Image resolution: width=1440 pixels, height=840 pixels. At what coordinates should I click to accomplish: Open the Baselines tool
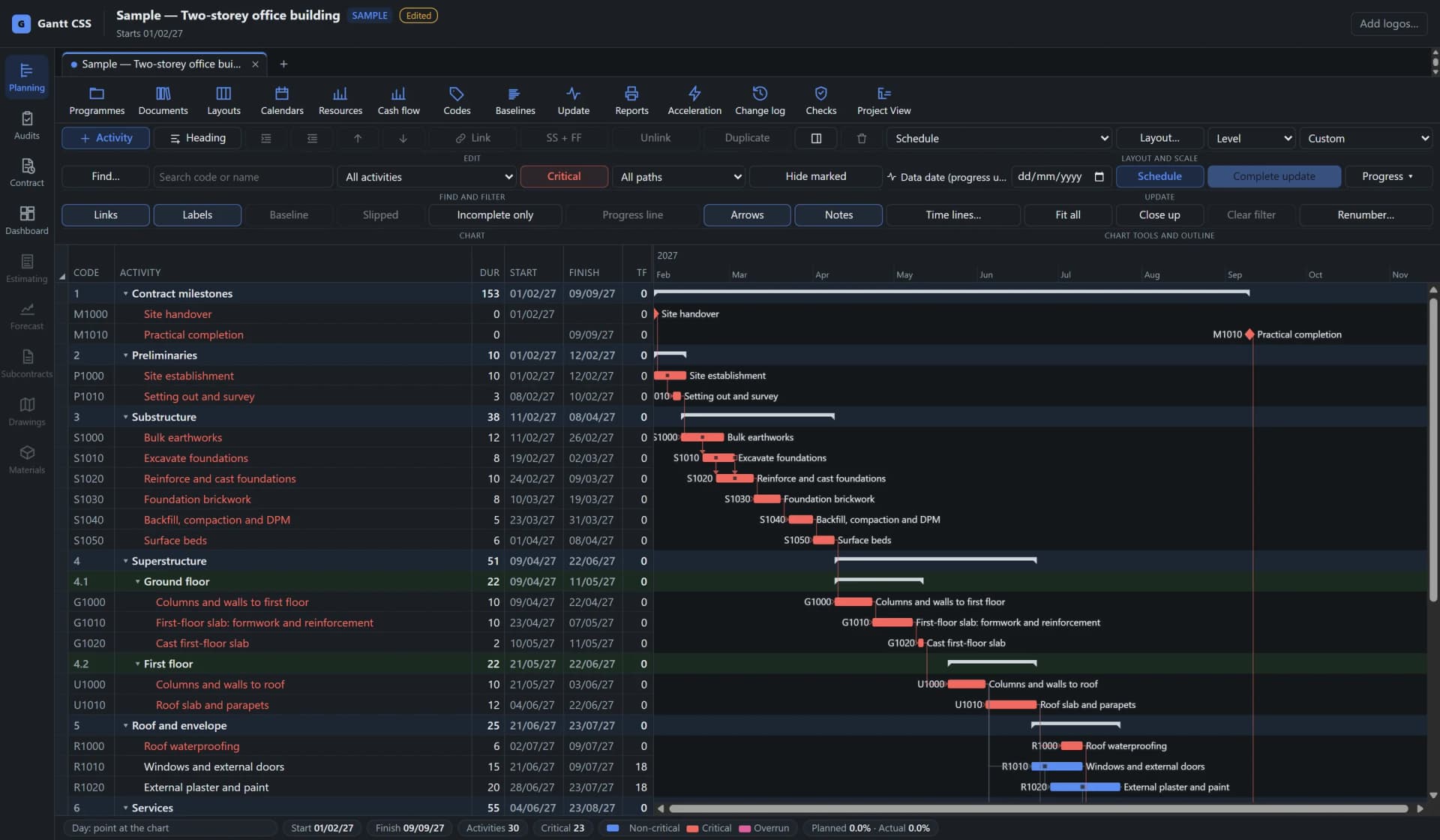515,100
